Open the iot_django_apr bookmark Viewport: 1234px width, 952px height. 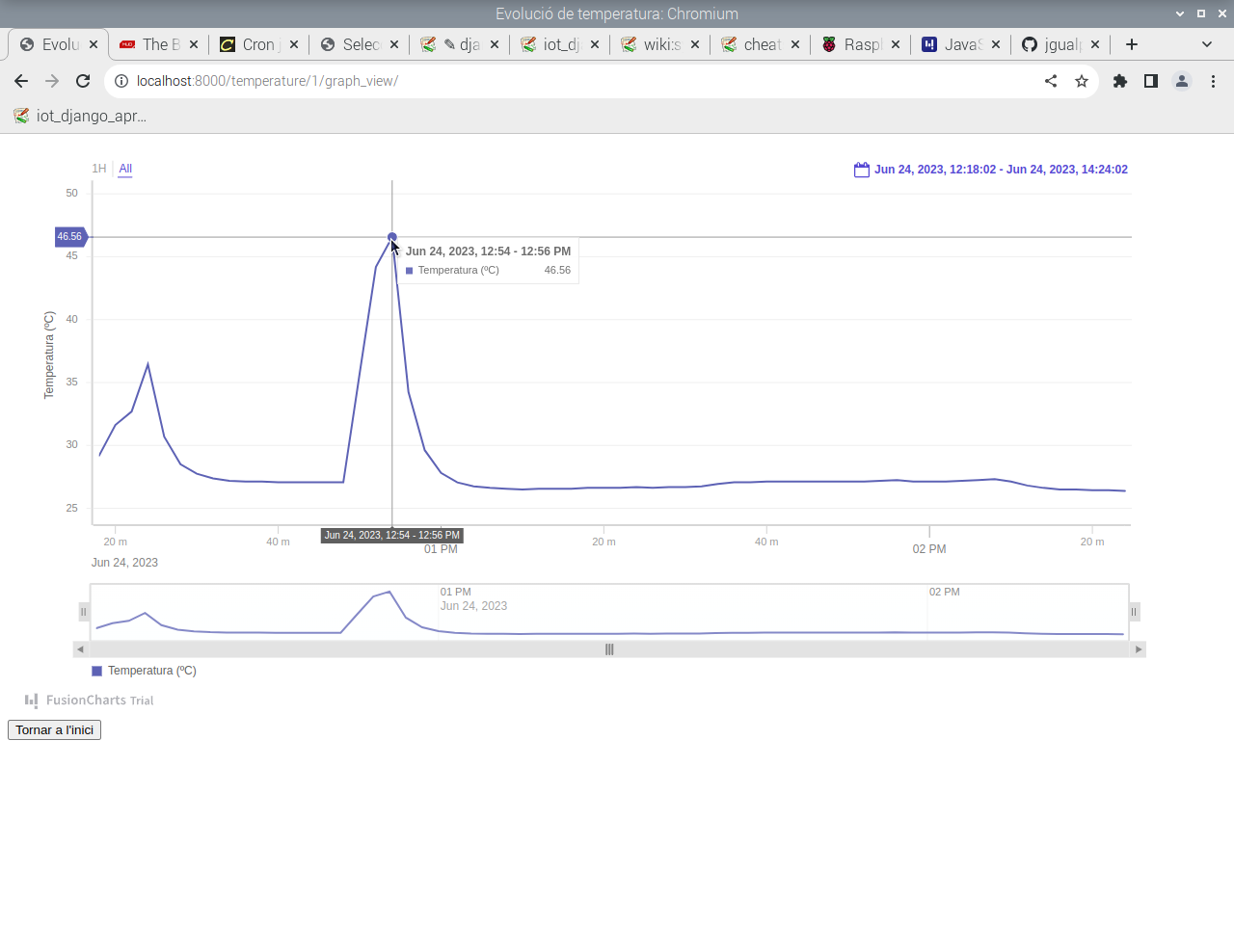click(x=80, y=116)
